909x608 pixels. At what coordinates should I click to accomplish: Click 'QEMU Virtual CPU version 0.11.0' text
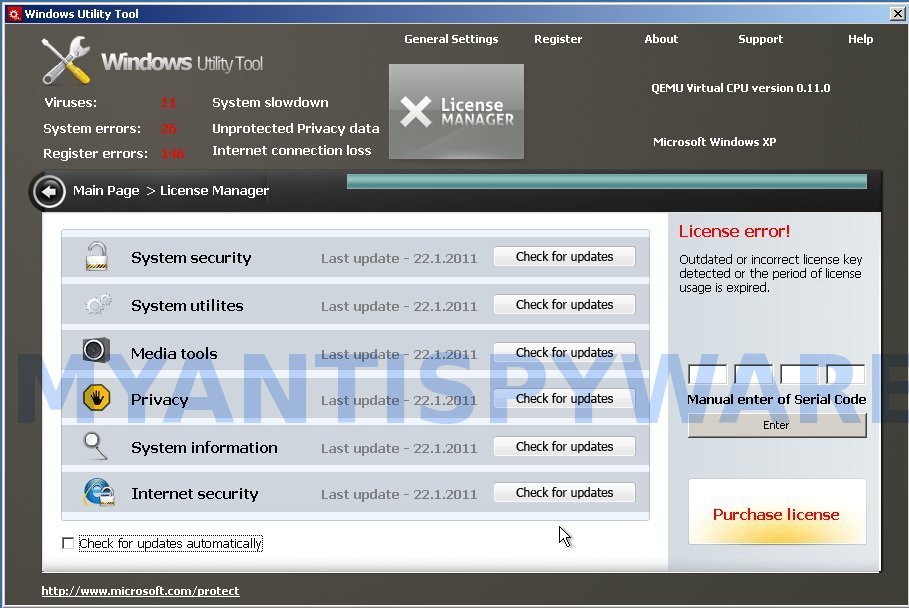tap(740, 88)
